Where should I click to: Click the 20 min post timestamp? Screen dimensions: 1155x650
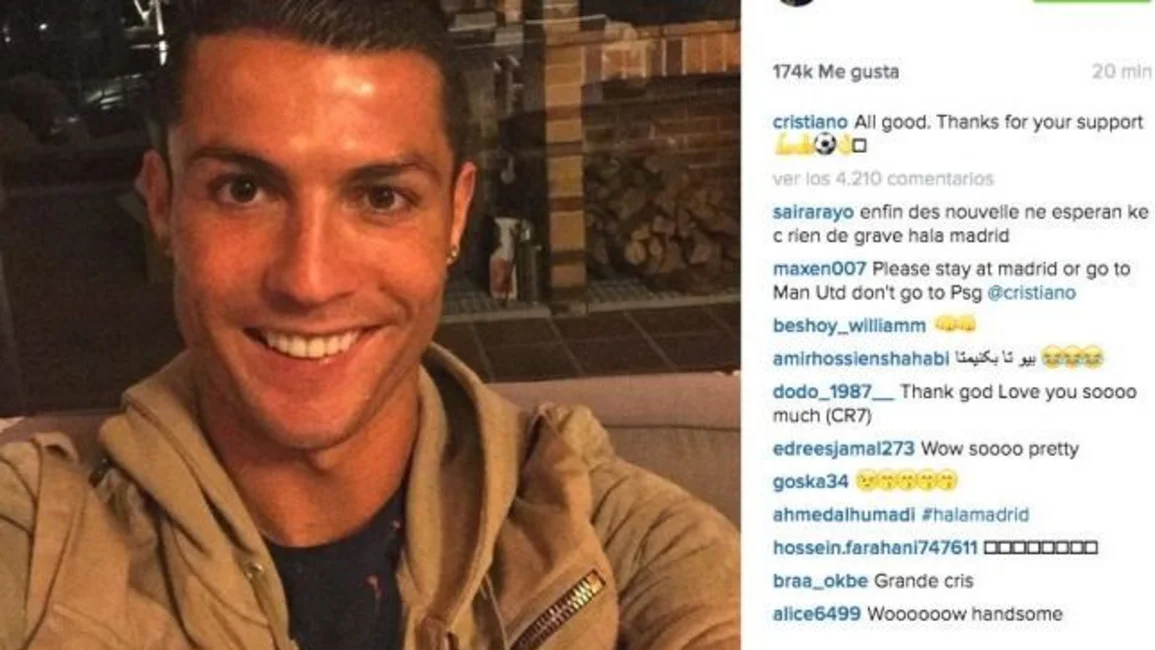pos(1120,71)
